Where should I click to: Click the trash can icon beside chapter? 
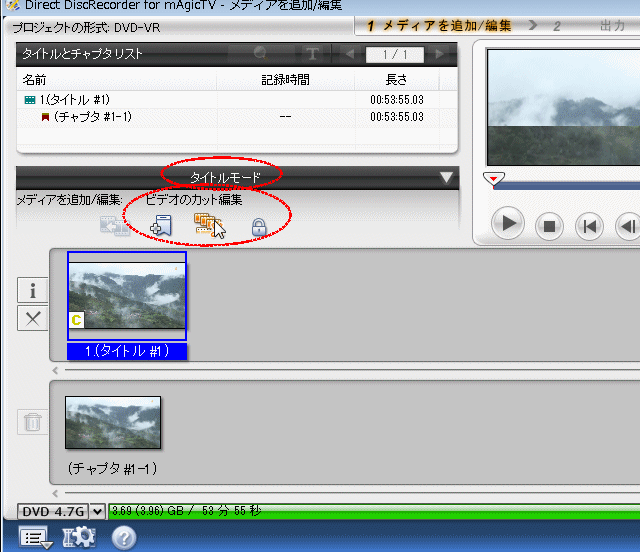click(32, 422)
